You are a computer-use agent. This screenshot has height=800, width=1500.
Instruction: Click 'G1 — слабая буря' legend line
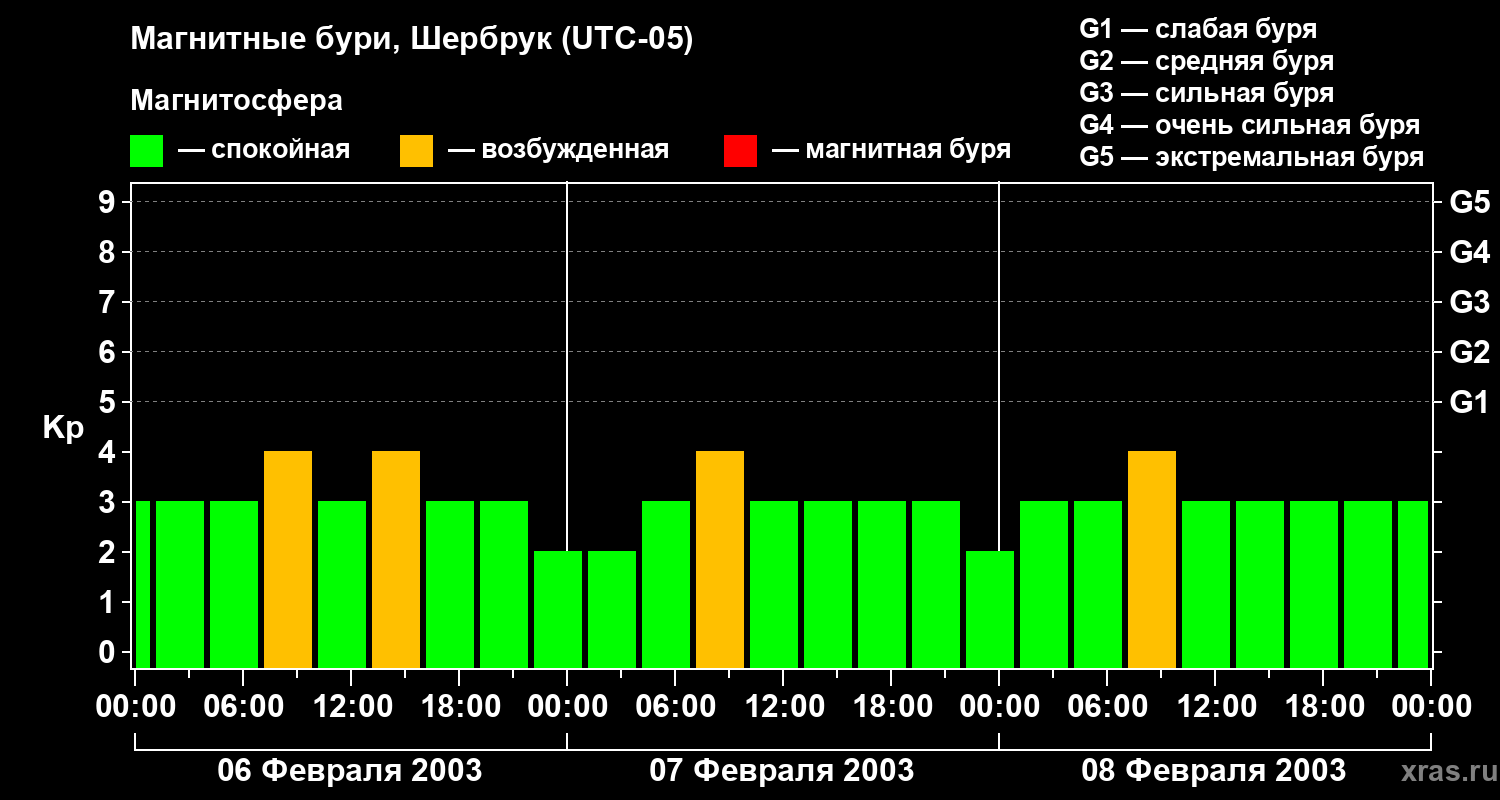click(1198, 29)
